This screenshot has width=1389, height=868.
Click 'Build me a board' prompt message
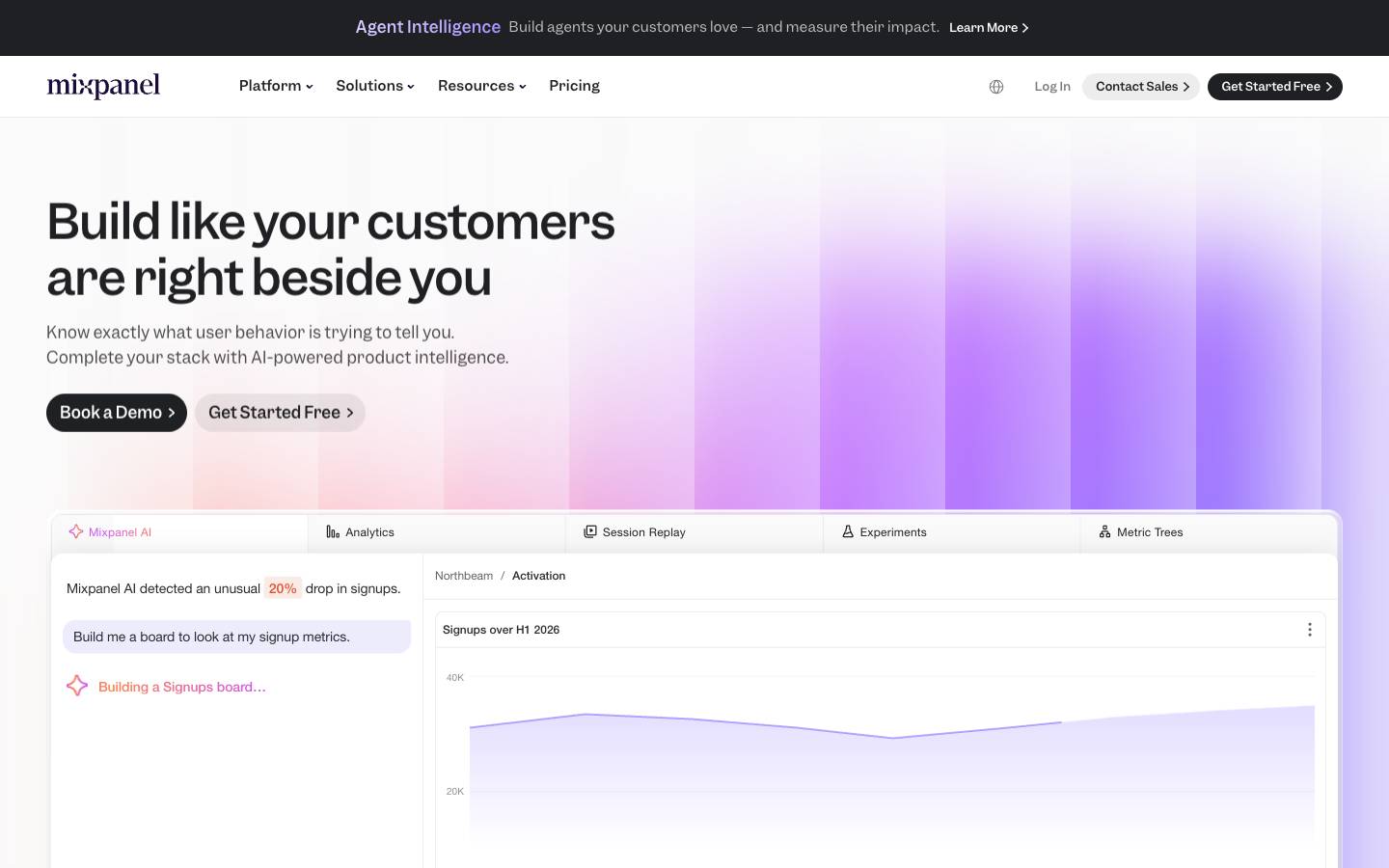pos(237,637)
